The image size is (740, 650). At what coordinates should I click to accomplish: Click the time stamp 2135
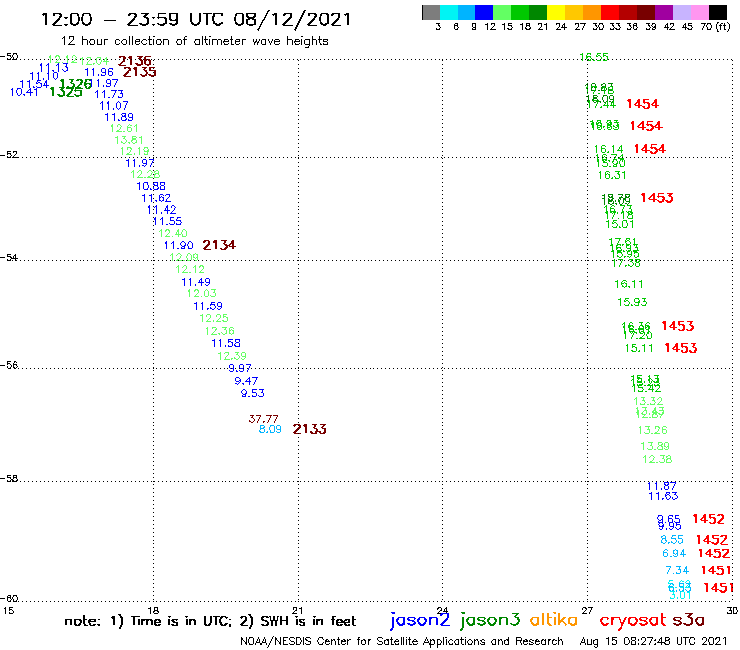[x=139, y=72]
